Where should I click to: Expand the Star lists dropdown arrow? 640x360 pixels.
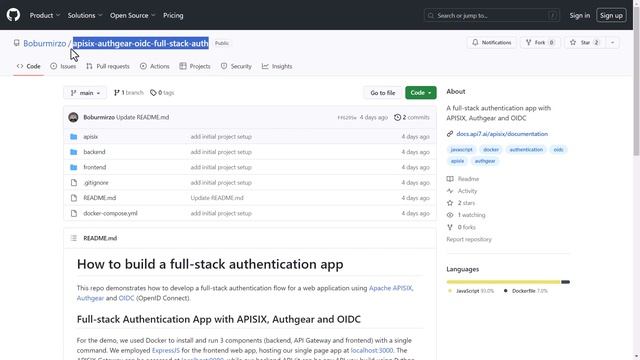coord(612,42)
